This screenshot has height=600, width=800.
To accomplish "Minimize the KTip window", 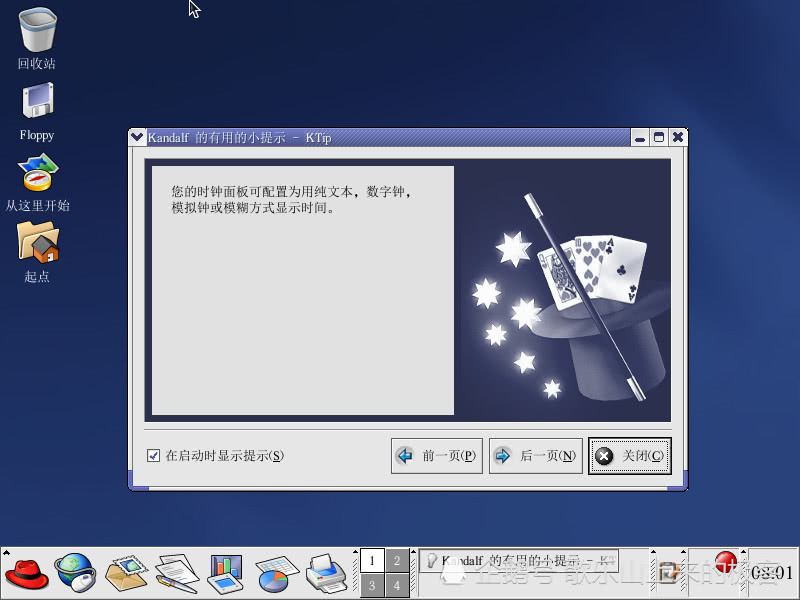I will (640, 138).
